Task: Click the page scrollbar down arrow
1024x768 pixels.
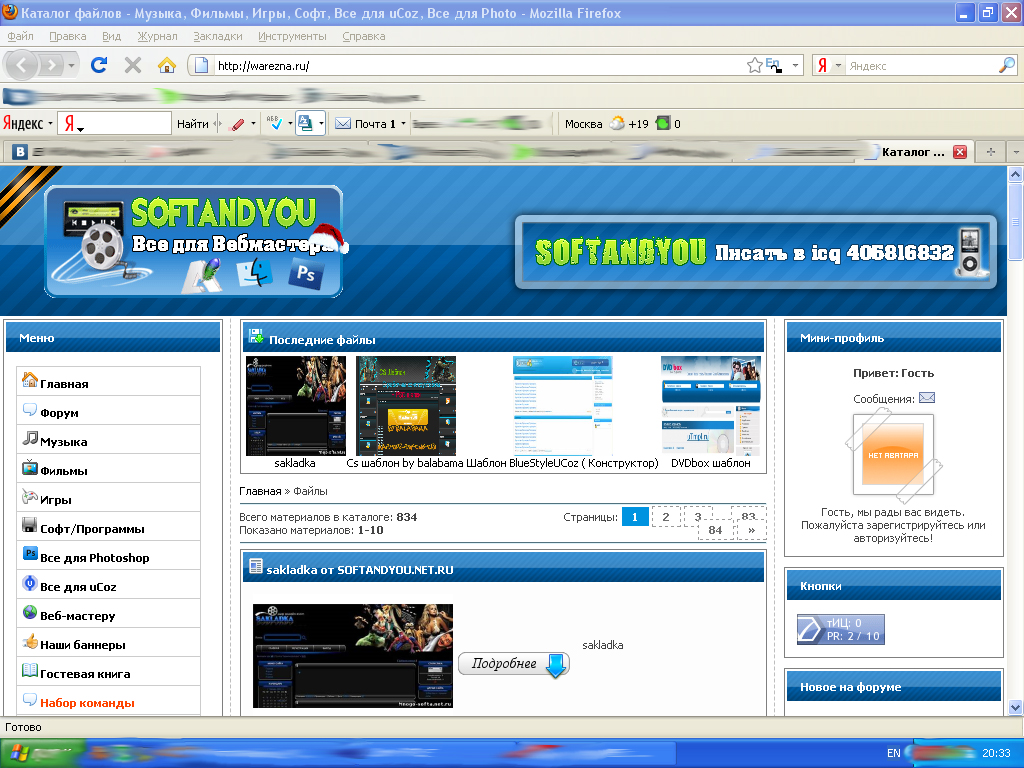Action: click(x=1015, y=707)
